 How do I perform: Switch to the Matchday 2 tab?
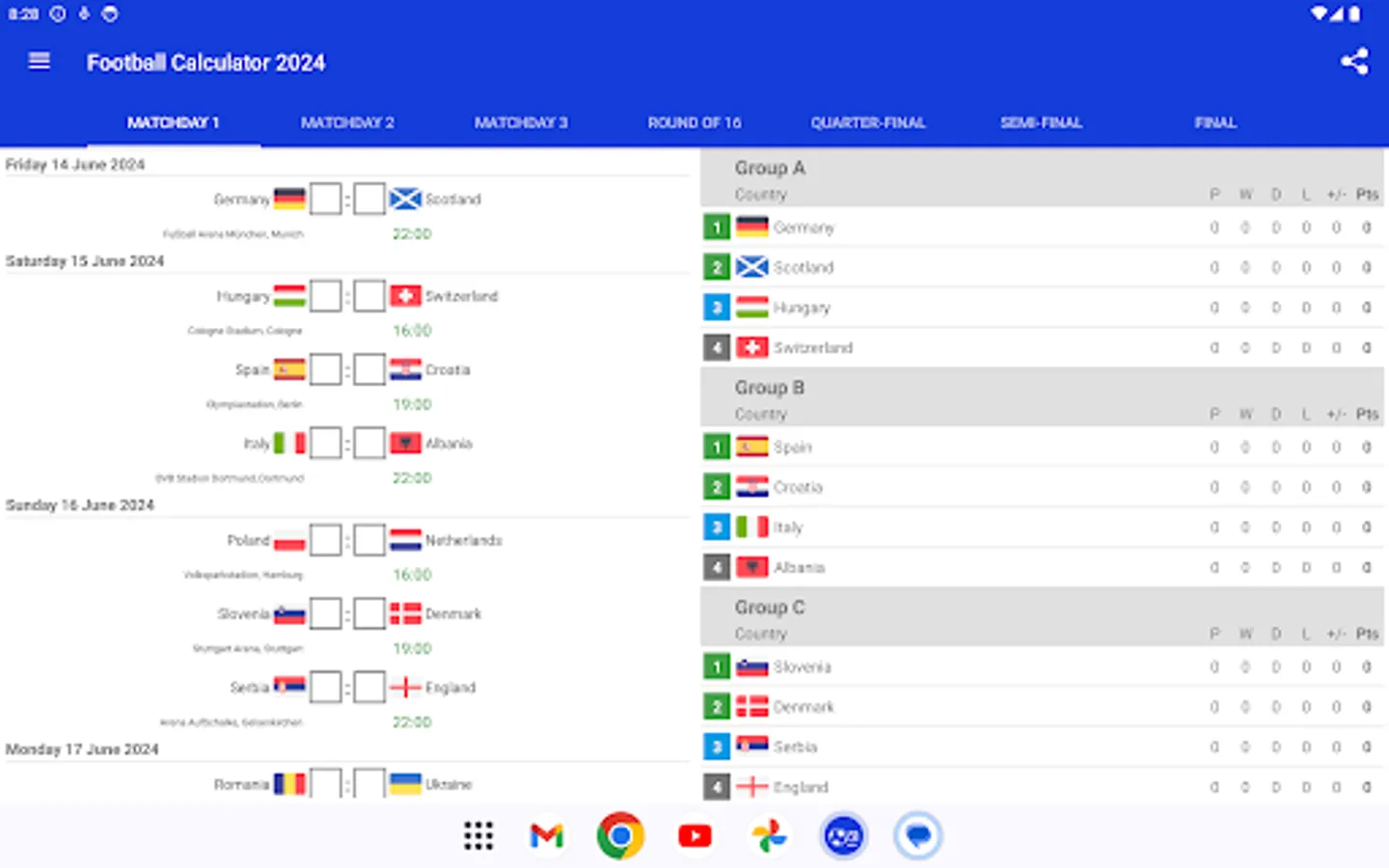click(347, 122)
